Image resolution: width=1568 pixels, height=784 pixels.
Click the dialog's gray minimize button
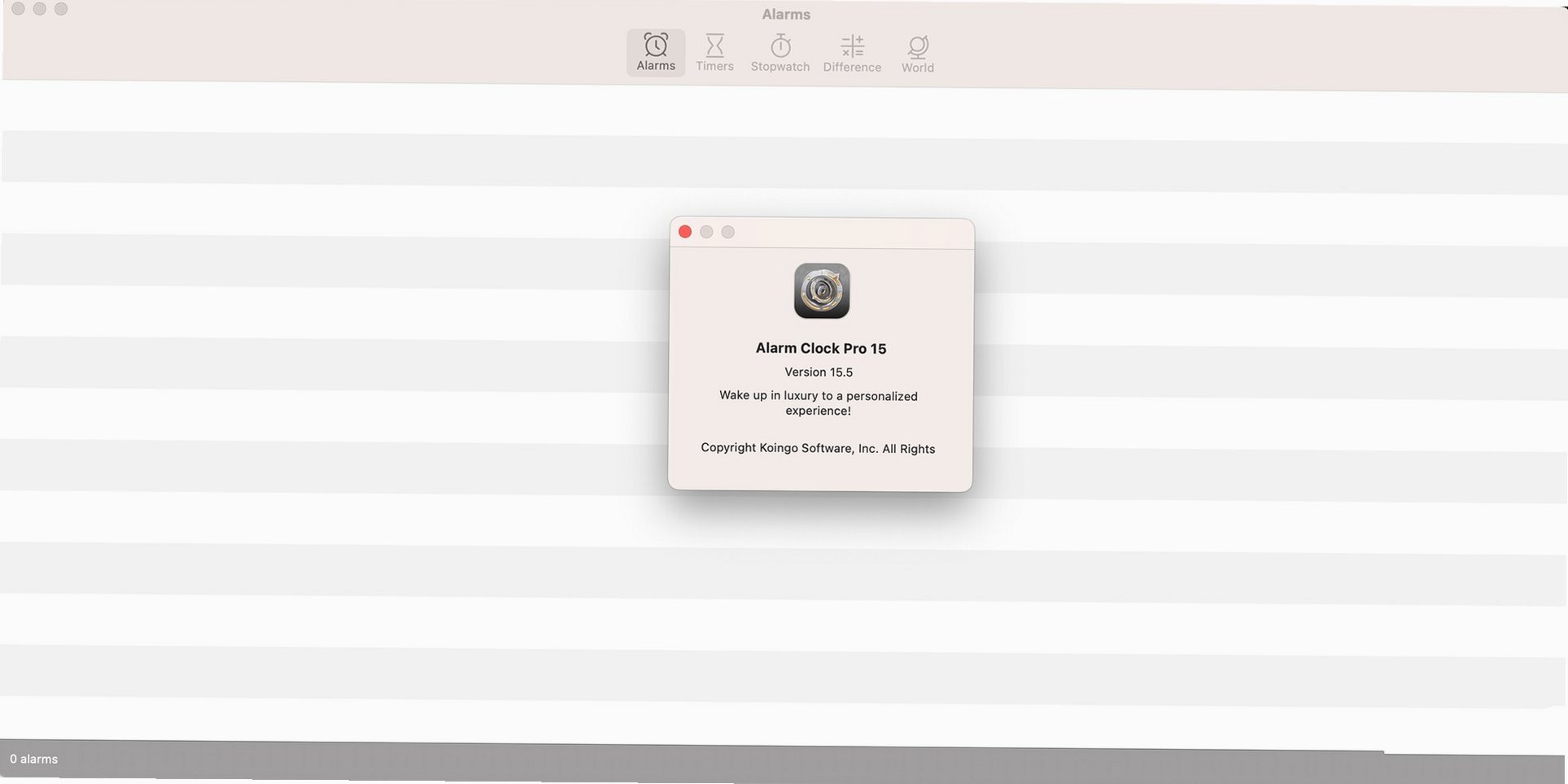(x=706, y=232)
